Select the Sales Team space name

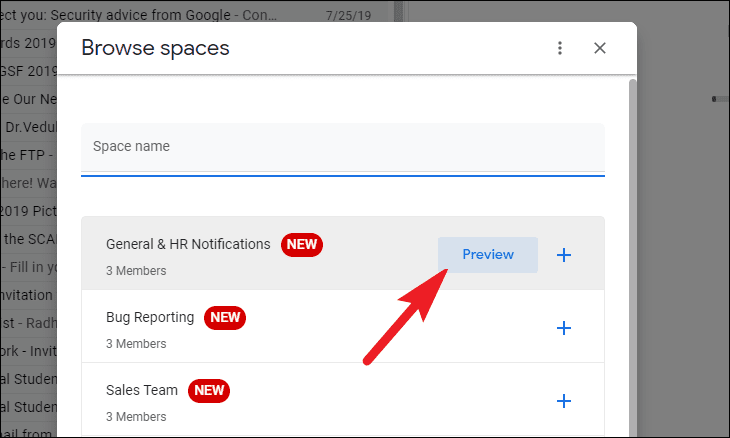click(142, 390)
